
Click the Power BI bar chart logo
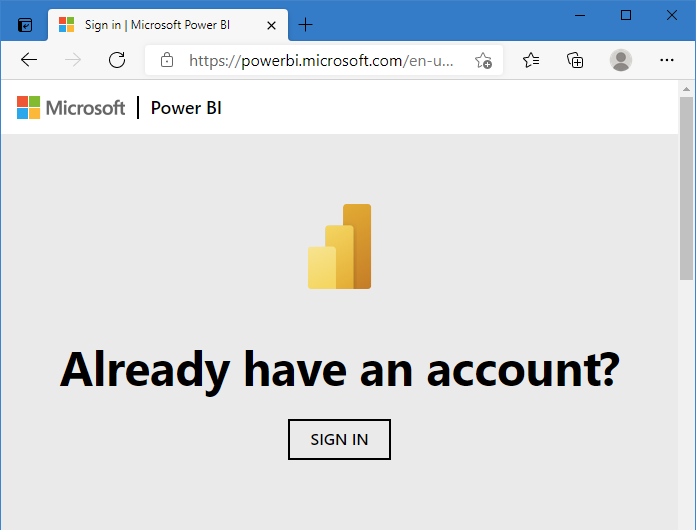340,246
